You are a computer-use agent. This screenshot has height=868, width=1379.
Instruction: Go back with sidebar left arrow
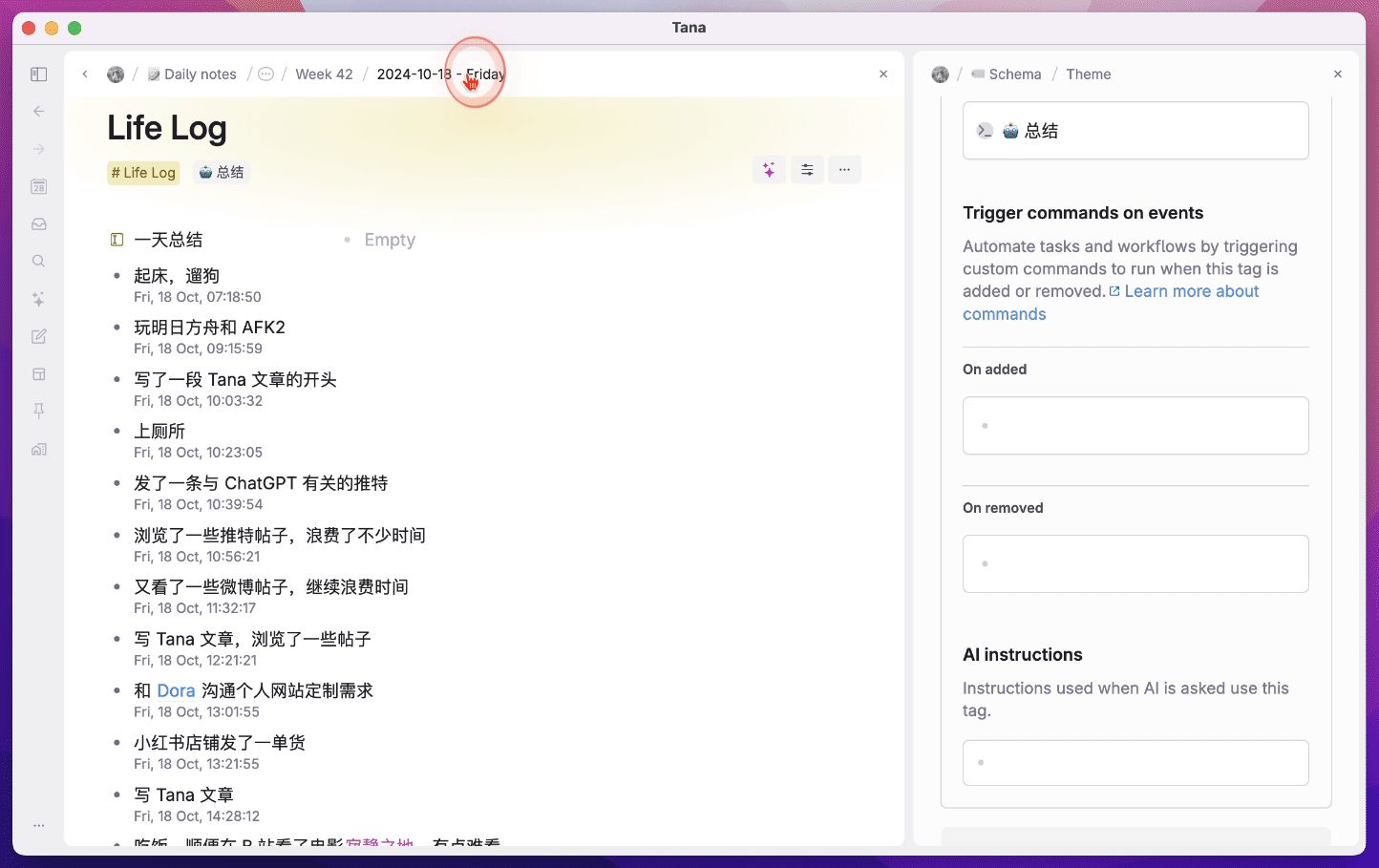click(39, 112)
